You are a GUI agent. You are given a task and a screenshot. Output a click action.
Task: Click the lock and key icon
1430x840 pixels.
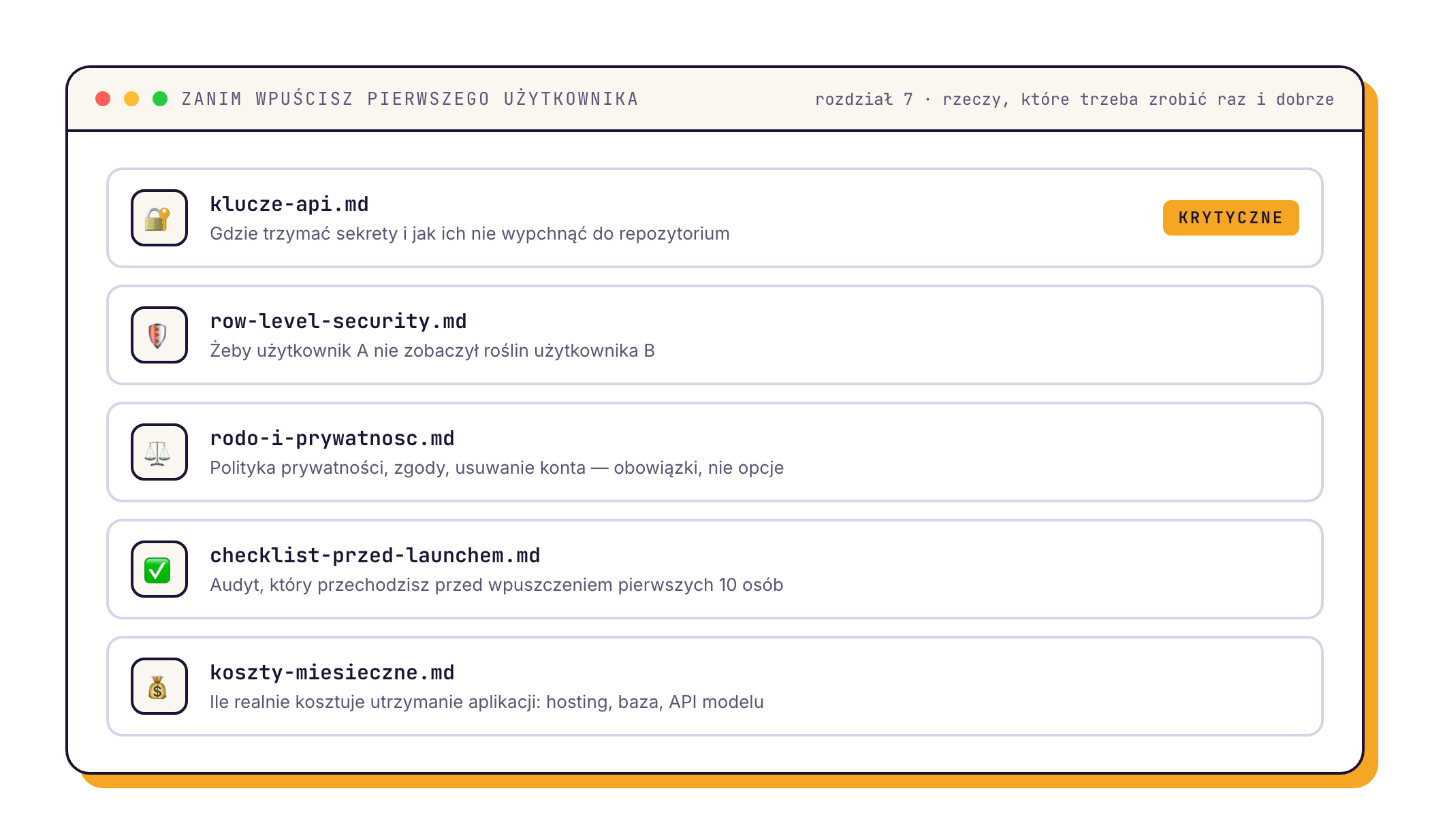coord(159,218)
